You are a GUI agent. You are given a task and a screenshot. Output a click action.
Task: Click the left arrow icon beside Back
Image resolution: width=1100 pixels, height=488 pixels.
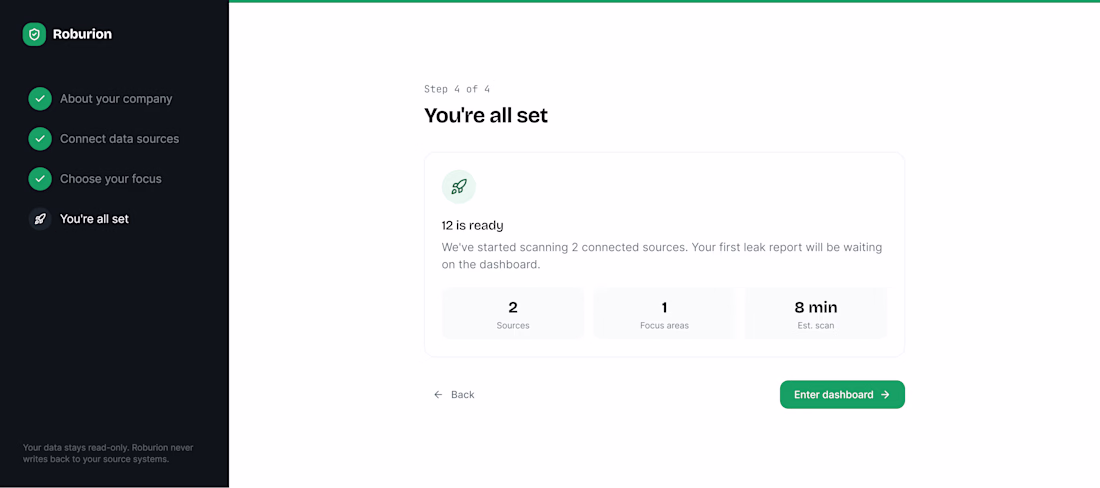tap(438, 395)
